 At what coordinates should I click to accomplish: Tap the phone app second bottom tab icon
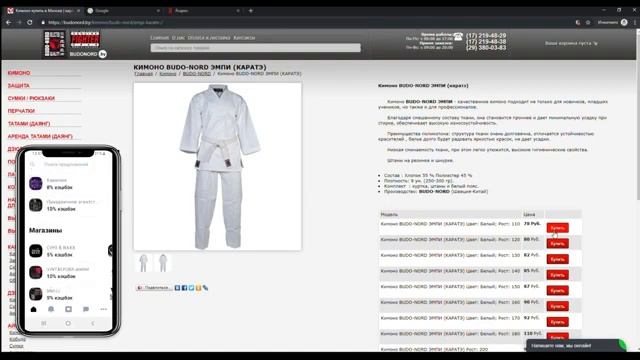click(x=51, y=309)
